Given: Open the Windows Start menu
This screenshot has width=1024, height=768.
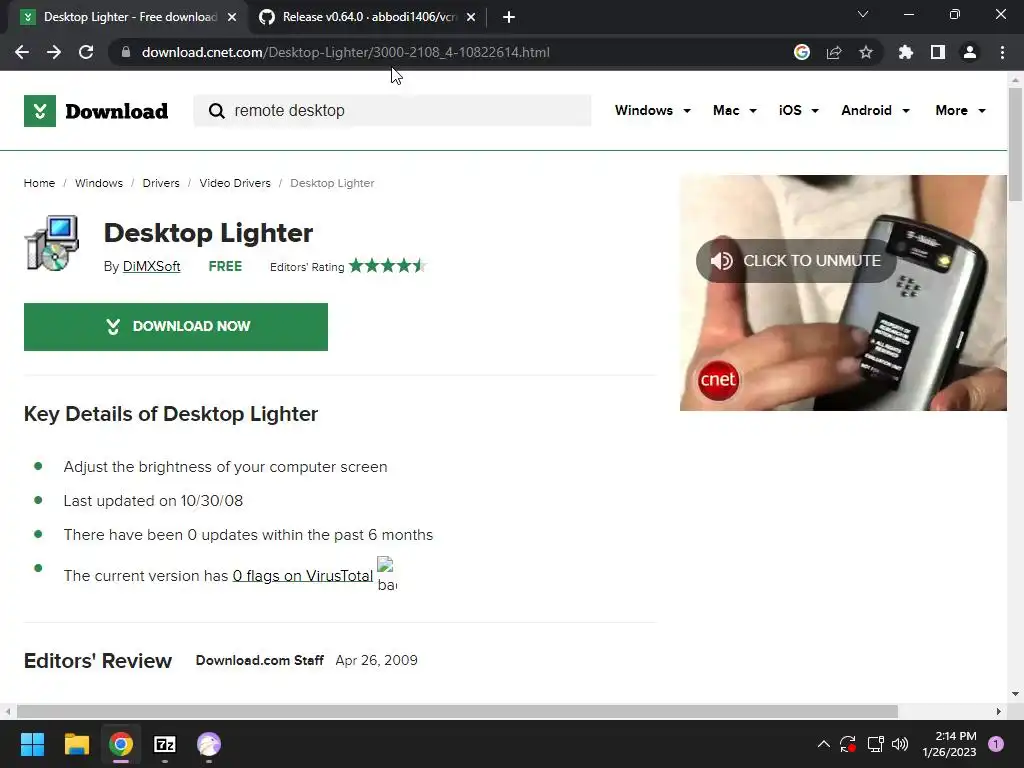Looking at the screenshot, I should 32,744.
